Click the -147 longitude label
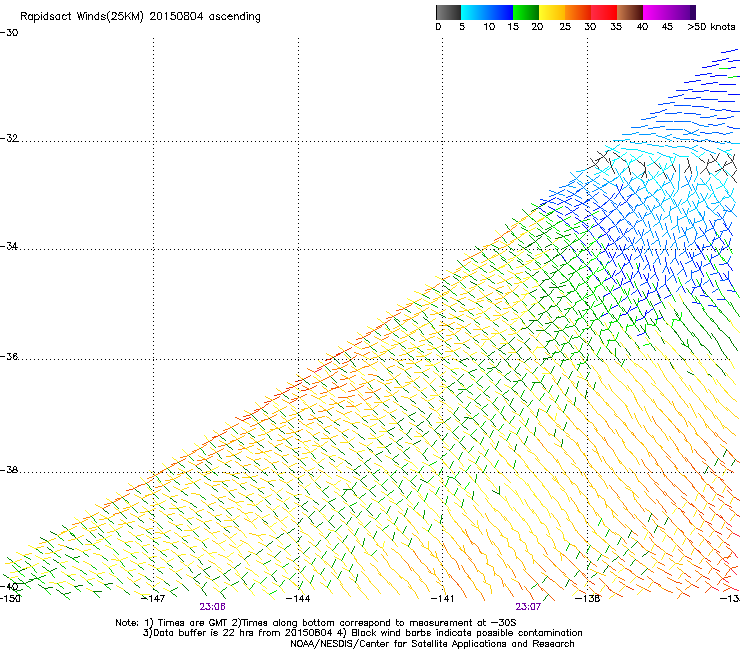Screen dimensions: 740x650 click(153, 599)
